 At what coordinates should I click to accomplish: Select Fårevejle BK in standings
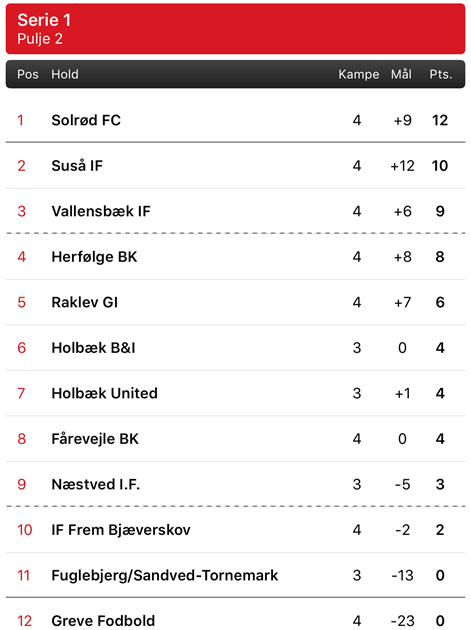236,438
